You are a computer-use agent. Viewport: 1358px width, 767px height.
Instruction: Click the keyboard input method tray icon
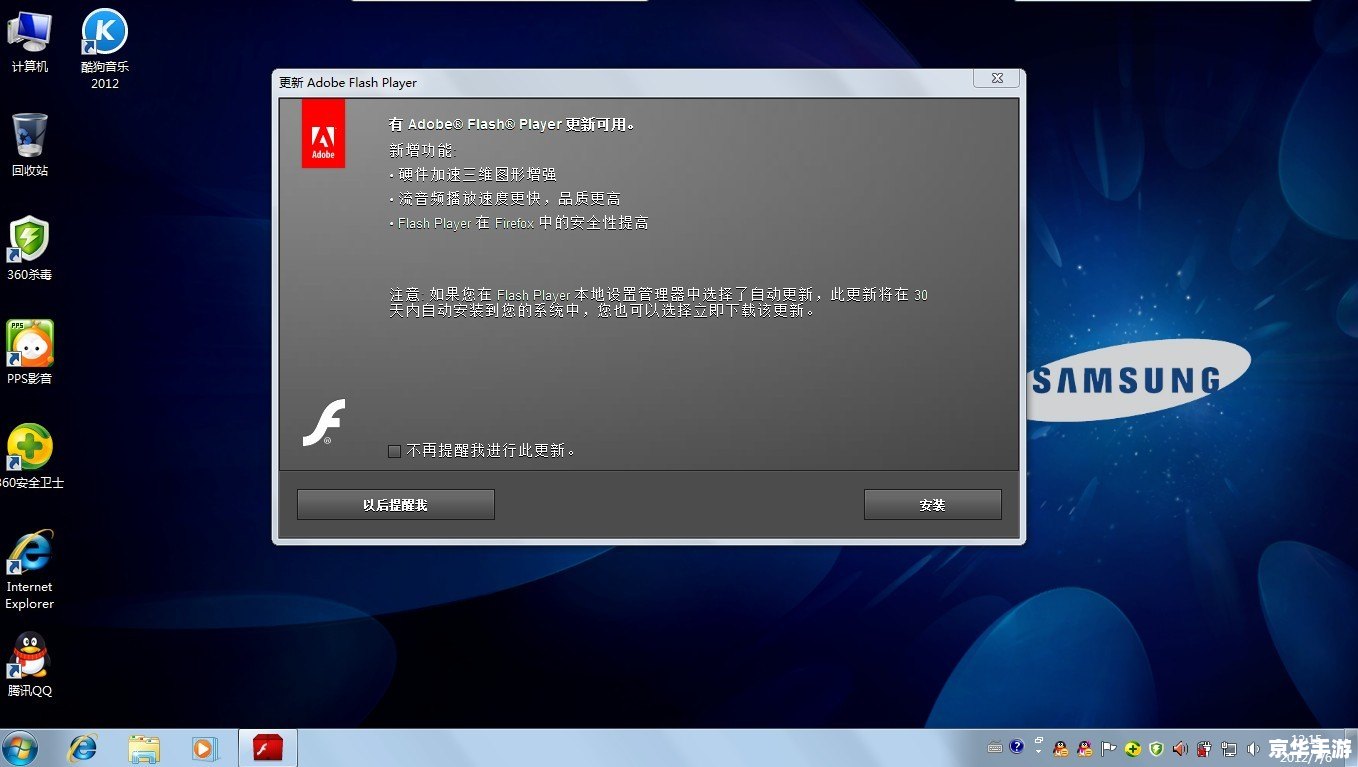click(995, 748)
